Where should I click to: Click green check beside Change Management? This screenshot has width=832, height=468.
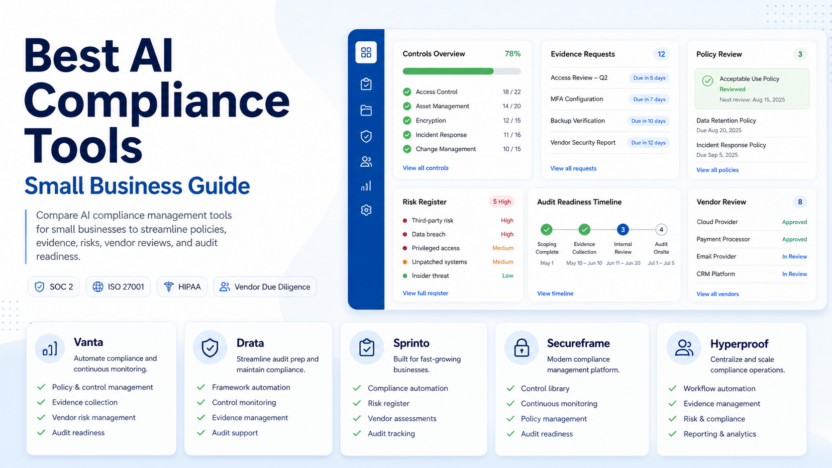[x=407, y=149]
